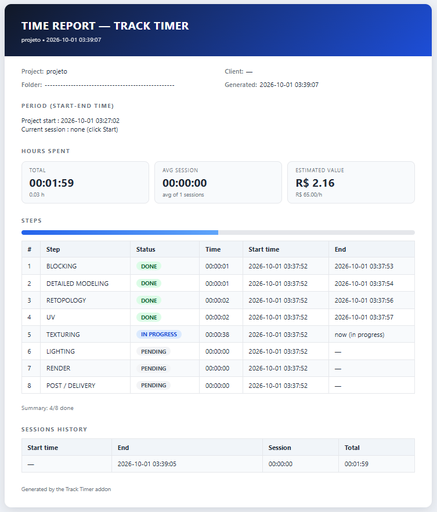
Task: Click the End header in steps table
Action: pos(340,249)
